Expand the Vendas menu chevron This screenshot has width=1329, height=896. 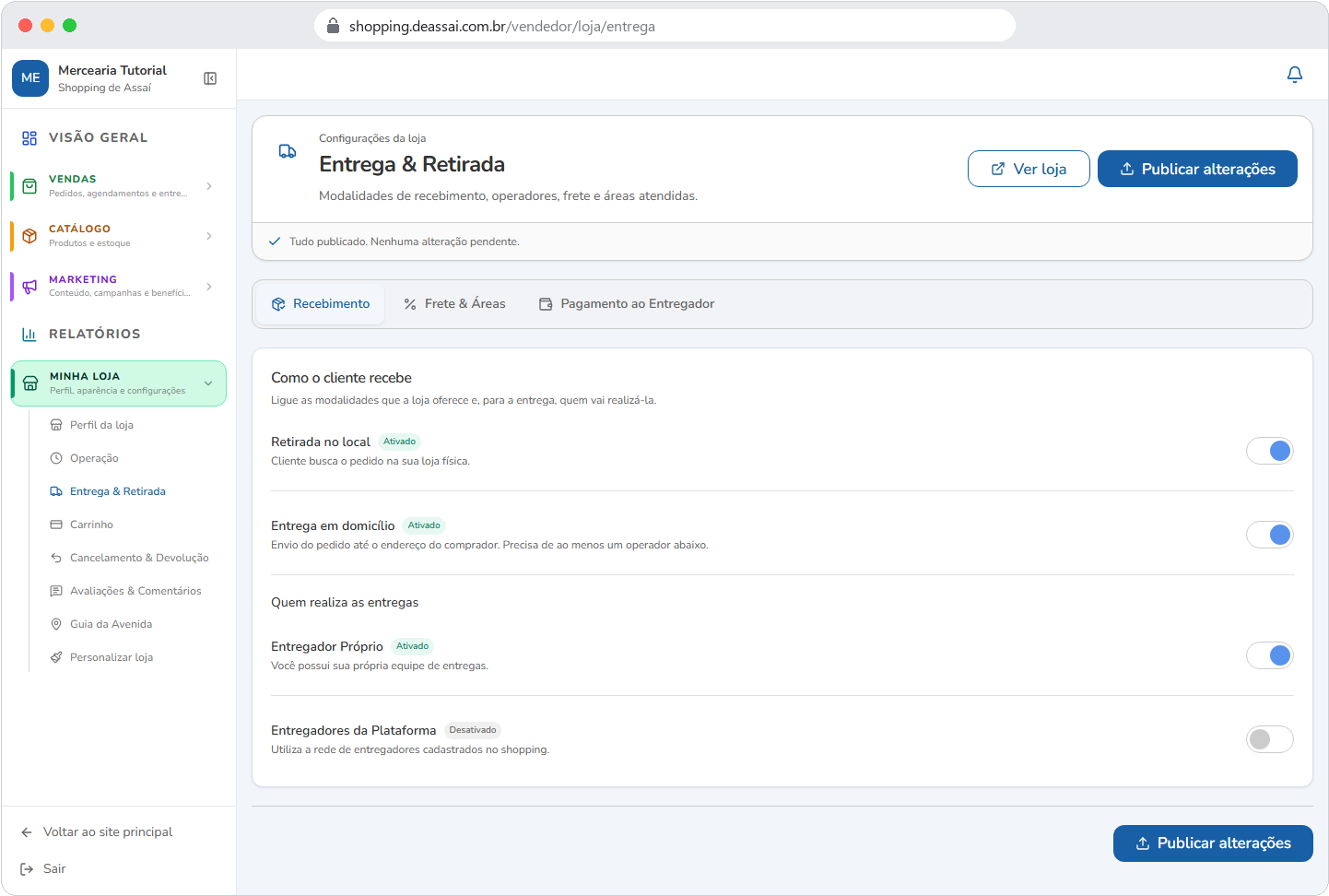click(x=209, y=186)
